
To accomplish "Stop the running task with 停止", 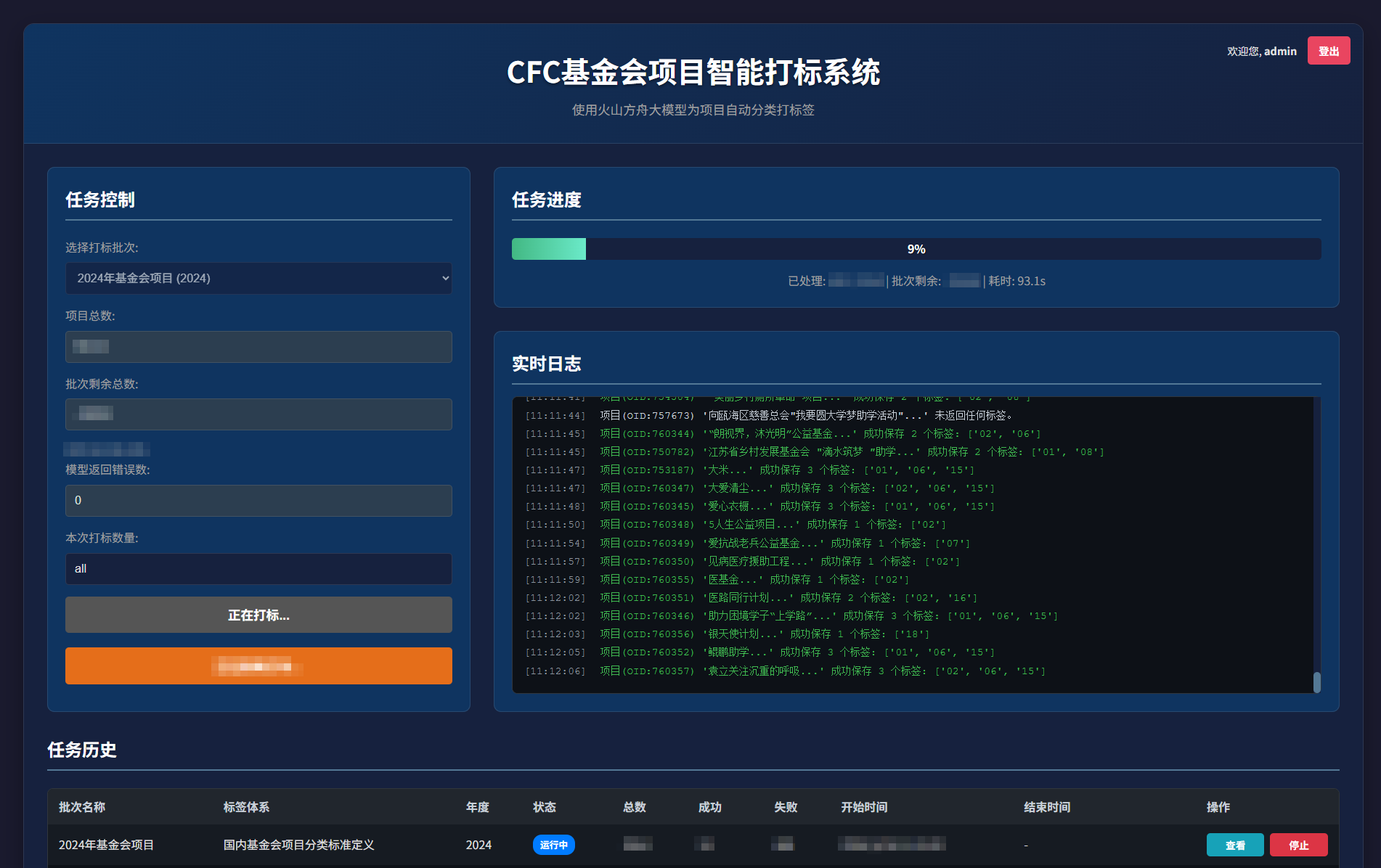I will coord(1298,845).
